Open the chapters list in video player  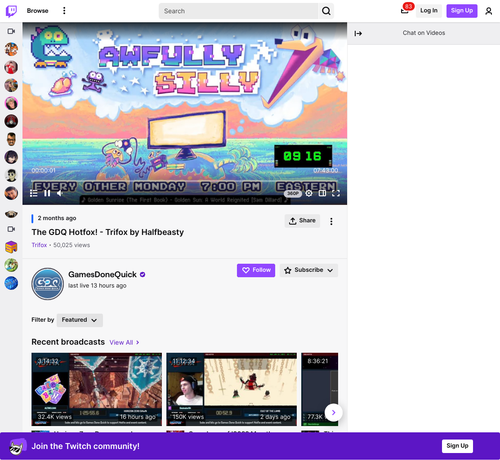[33, 193]
